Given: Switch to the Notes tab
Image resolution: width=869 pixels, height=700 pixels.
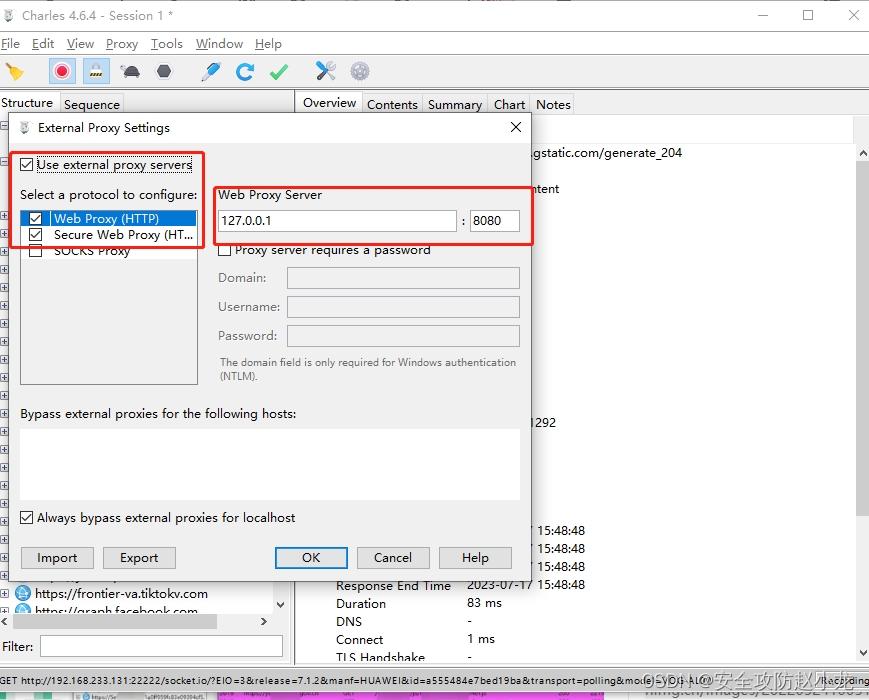Looking at the screenshot, I should [553, 104].
